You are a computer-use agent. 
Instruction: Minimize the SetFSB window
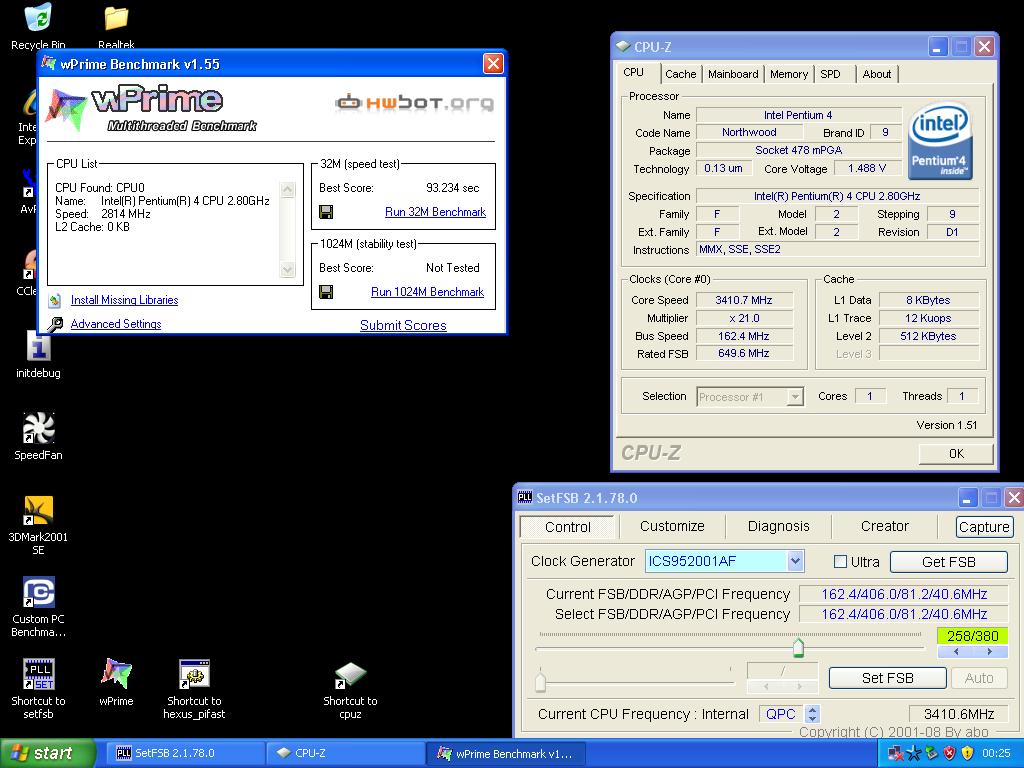point(968,498)
